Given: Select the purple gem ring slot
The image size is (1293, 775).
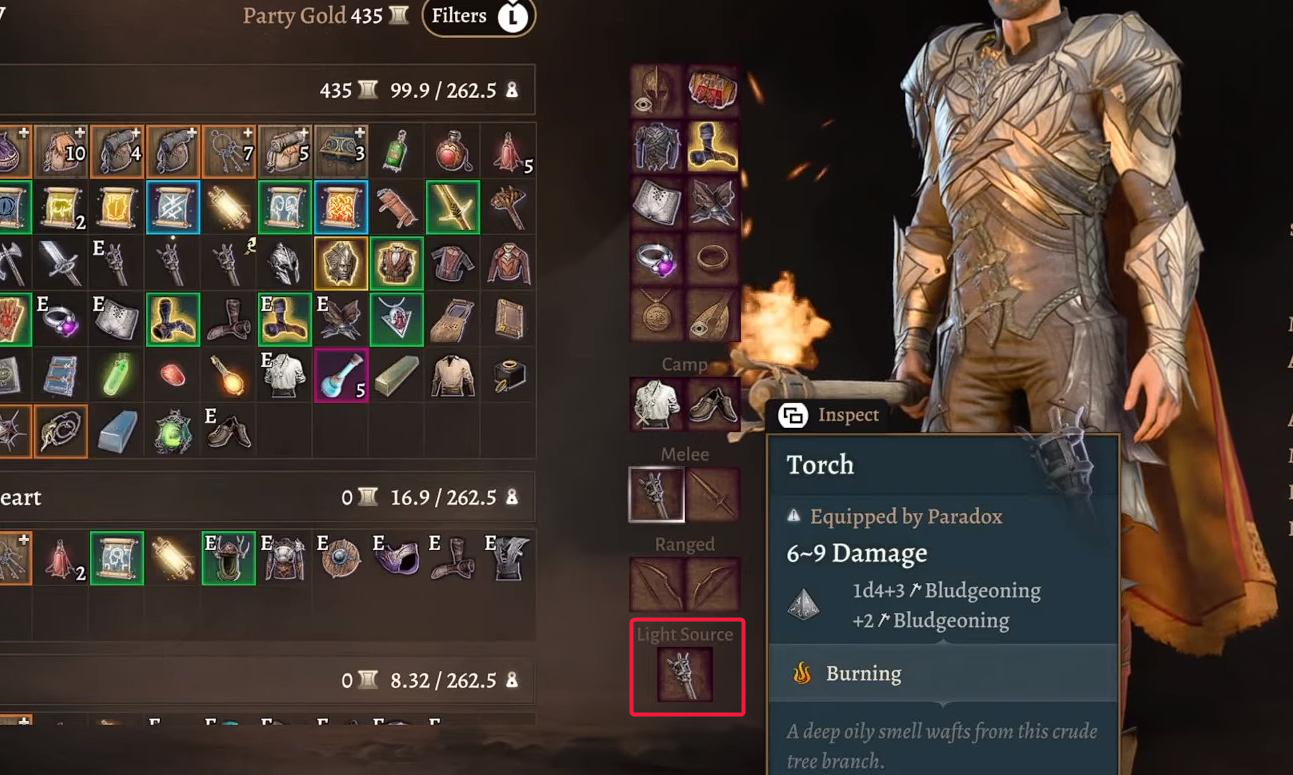Looking at the screenshot, I should pyautogui.click(x=657, y=258).
